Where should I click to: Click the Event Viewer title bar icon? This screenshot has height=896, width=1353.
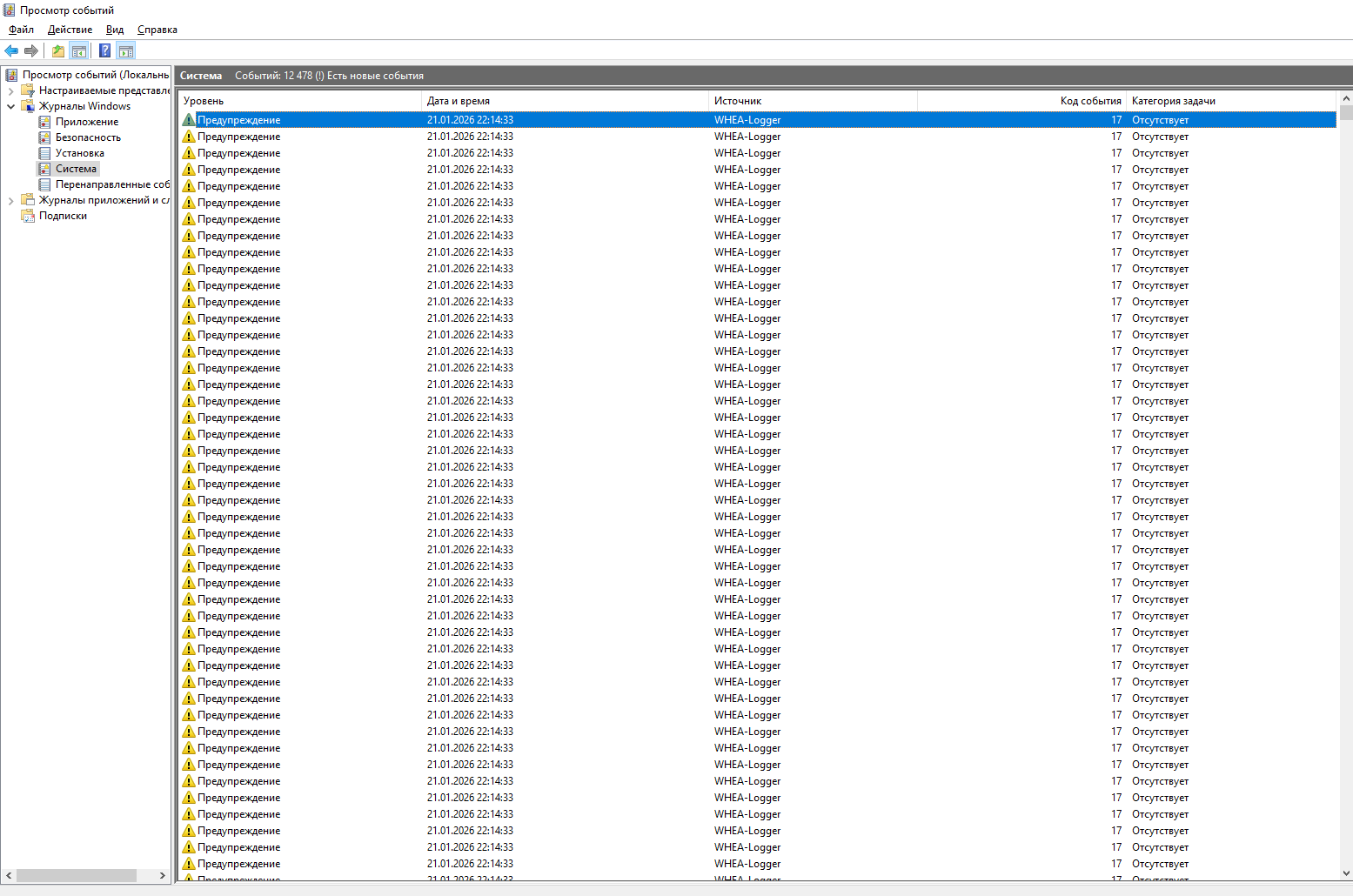click(9, 10)
